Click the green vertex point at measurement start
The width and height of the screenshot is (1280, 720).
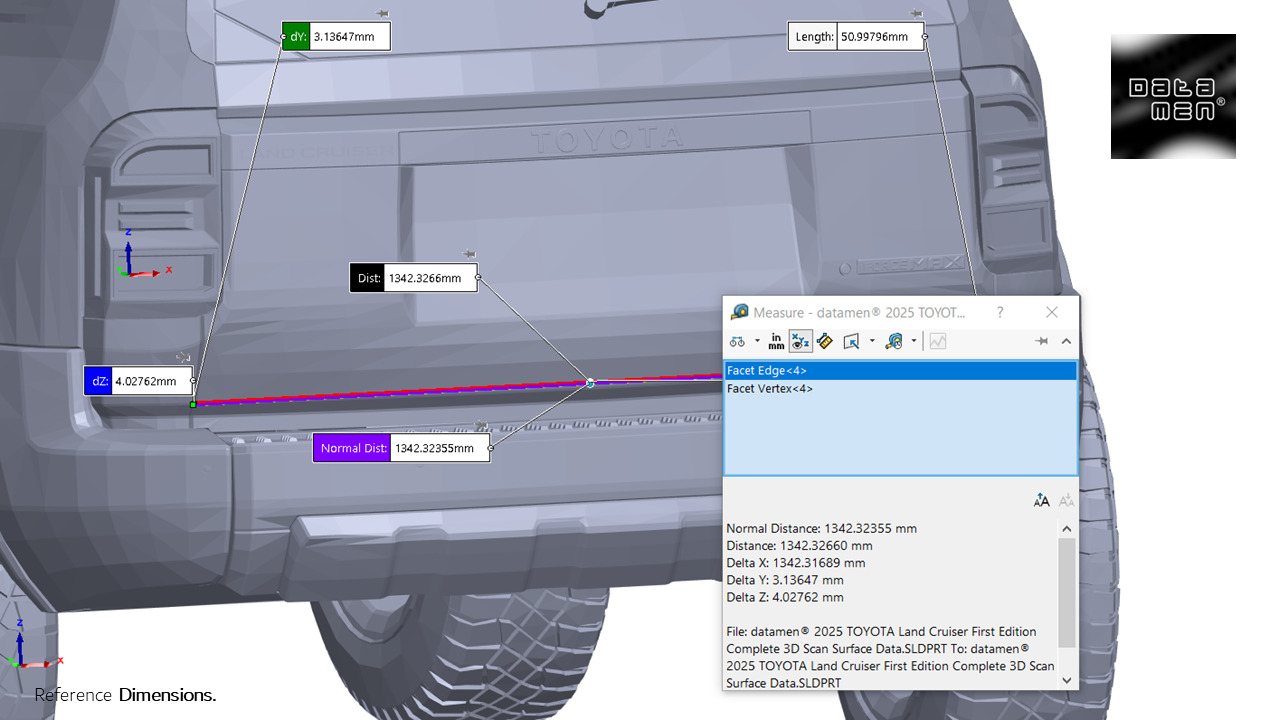click(x=193, y=404)
